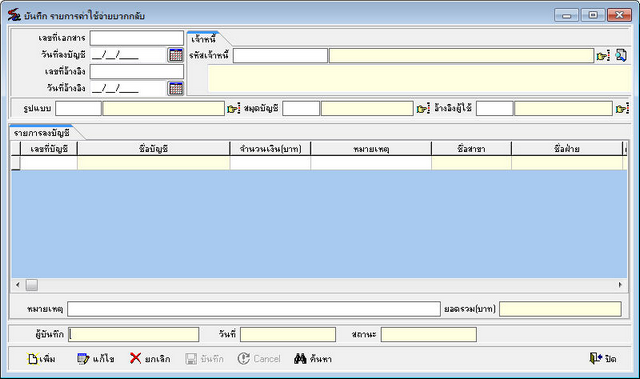Screen dimensions: 640x379
Task: Select the เจ้าหนี้ tab
Action: pos(204,39)
